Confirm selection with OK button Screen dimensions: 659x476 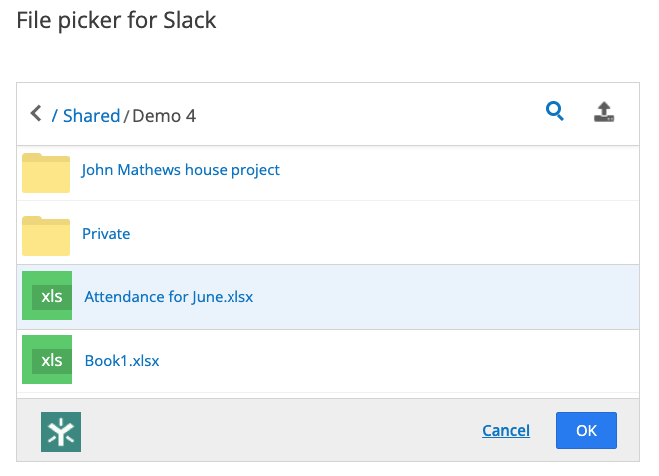586,430
